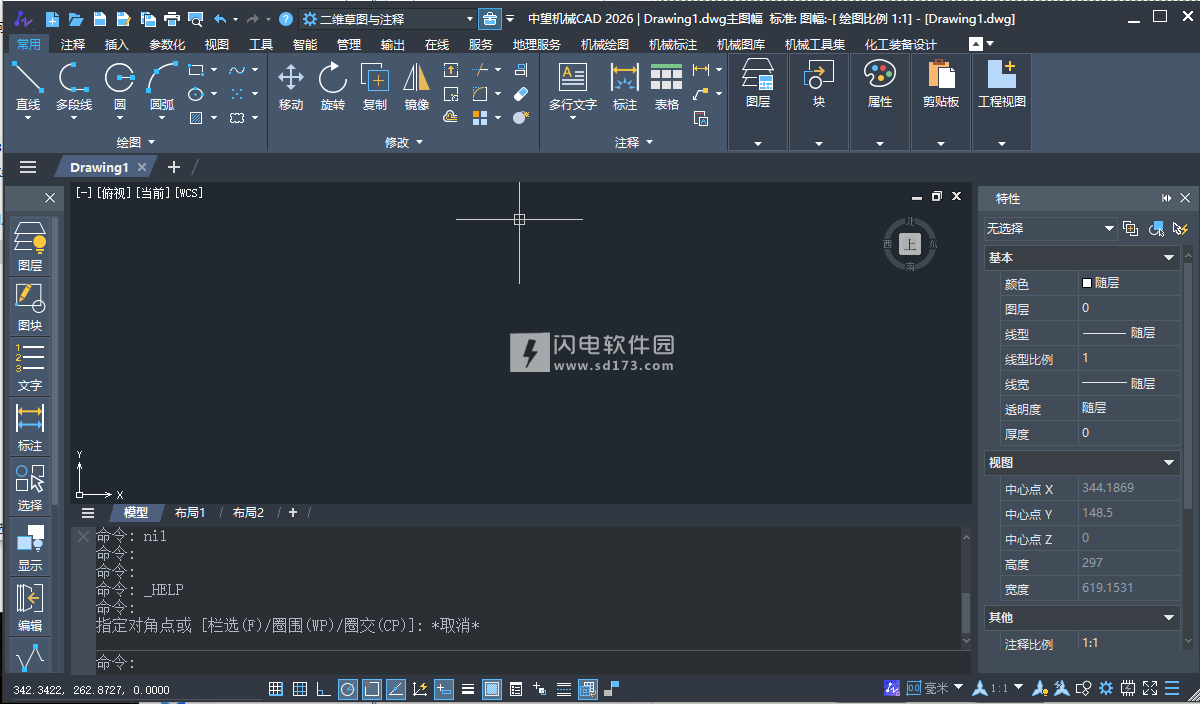Click the 透明度 value 随层

1129,408
